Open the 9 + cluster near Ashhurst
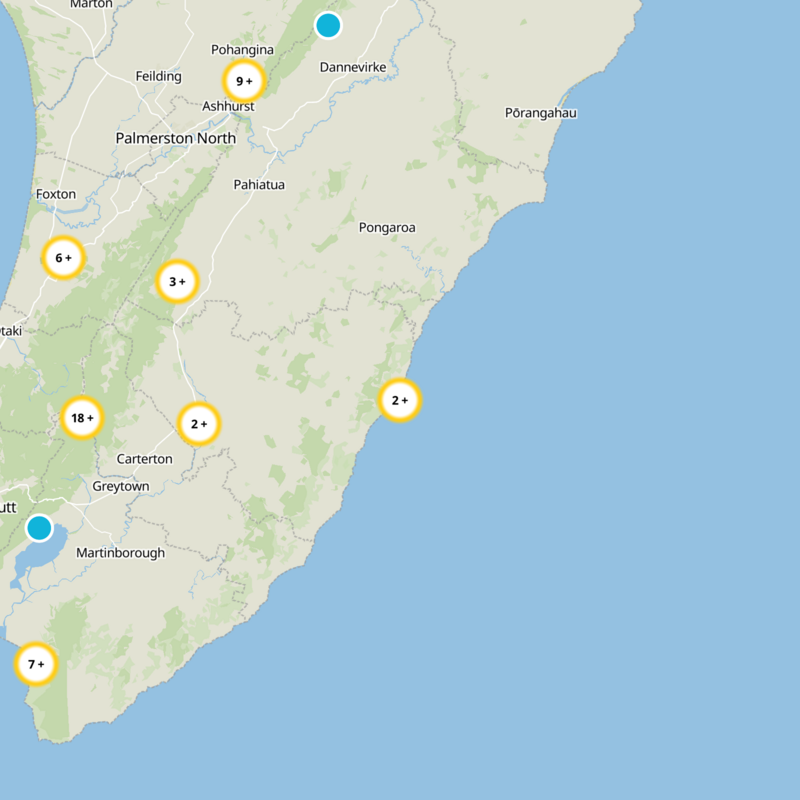800x800 pixels. pos(244,81)
